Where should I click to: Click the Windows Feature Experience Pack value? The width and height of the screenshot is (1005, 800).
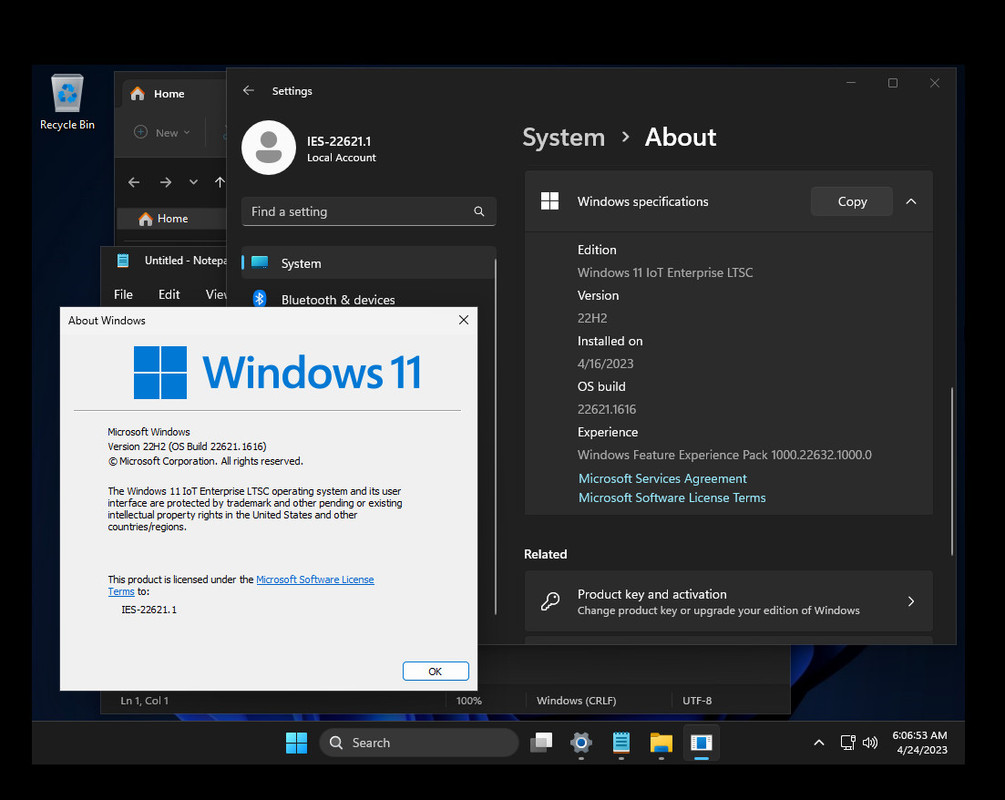(724, 454)
